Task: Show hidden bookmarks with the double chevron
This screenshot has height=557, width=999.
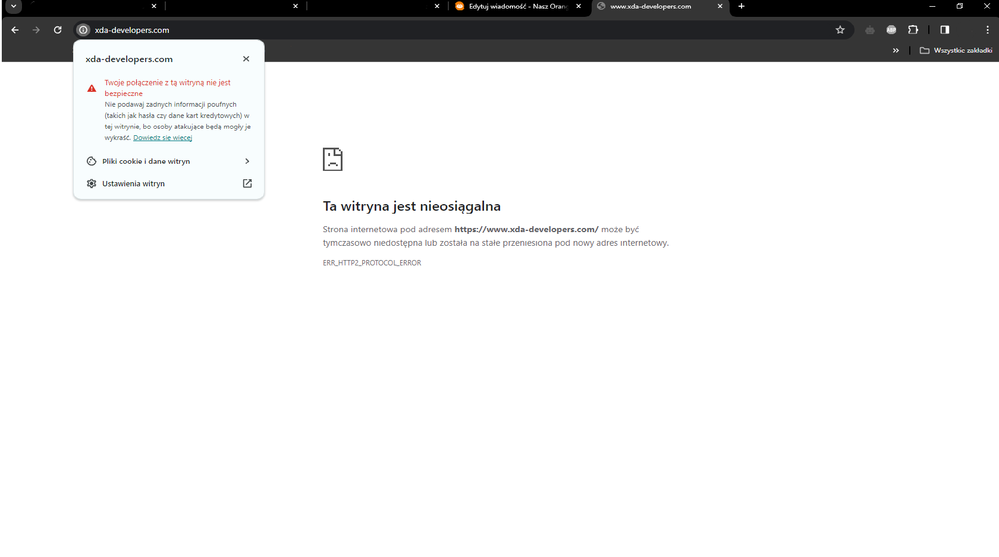Action: [895, 50]
